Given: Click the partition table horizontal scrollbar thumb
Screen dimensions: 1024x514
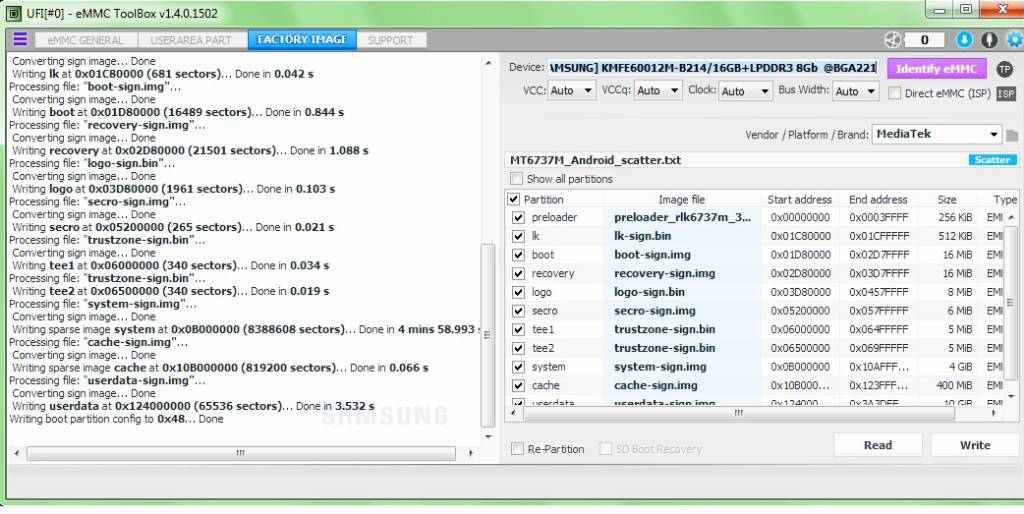Looking at the screenshot, I should [x=738, y=413].
